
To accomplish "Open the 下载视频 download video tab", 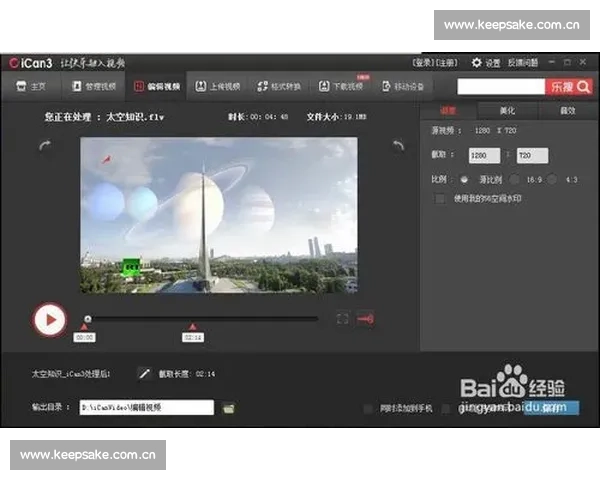I will click(x=341, y=87).
